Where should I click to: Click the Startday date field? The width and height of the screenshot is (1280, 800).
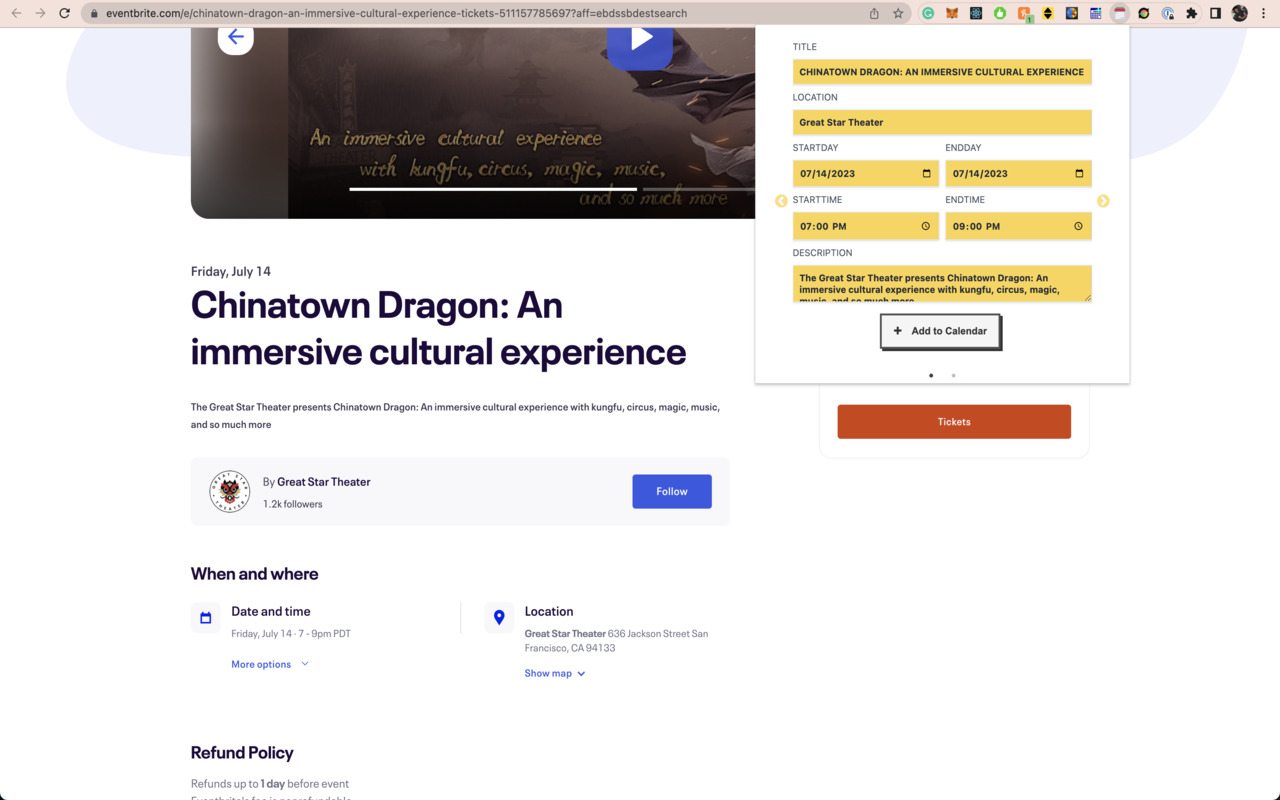point(866,173)
